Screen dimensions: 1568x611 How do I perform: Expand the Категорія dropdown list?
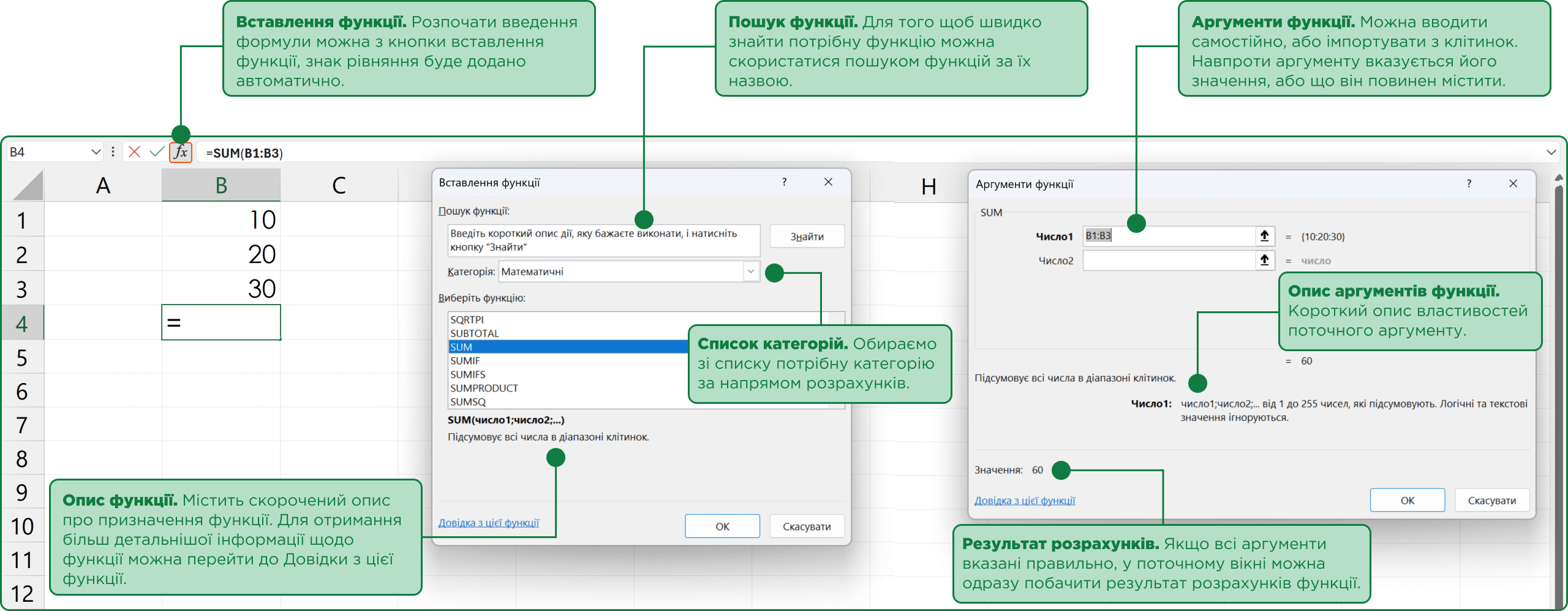(x=751, y=271)
